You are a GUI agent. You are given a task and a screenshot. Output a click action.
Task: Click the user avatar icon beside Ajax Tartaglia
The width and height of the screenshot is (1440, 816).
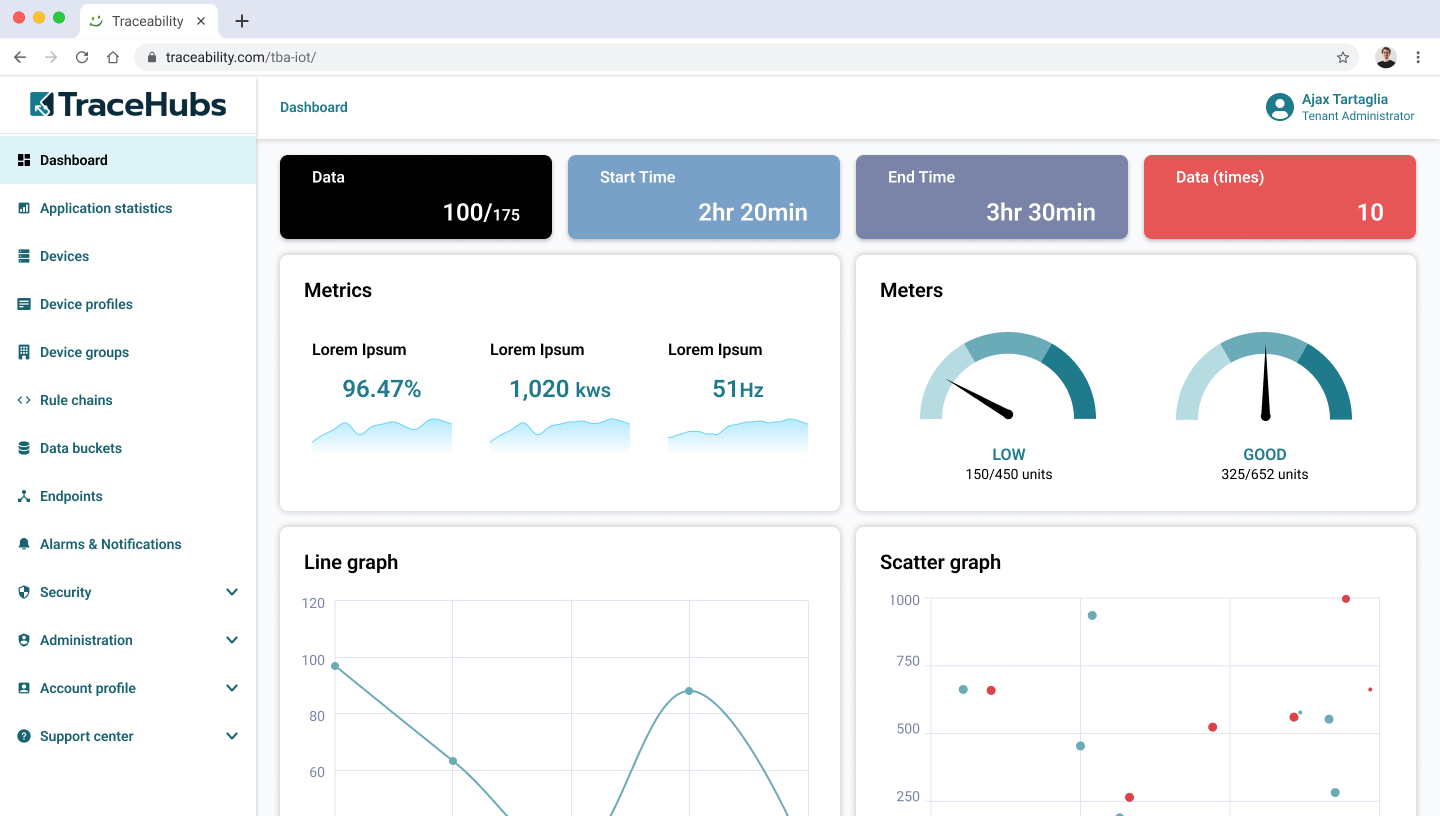coord(1279,107)
